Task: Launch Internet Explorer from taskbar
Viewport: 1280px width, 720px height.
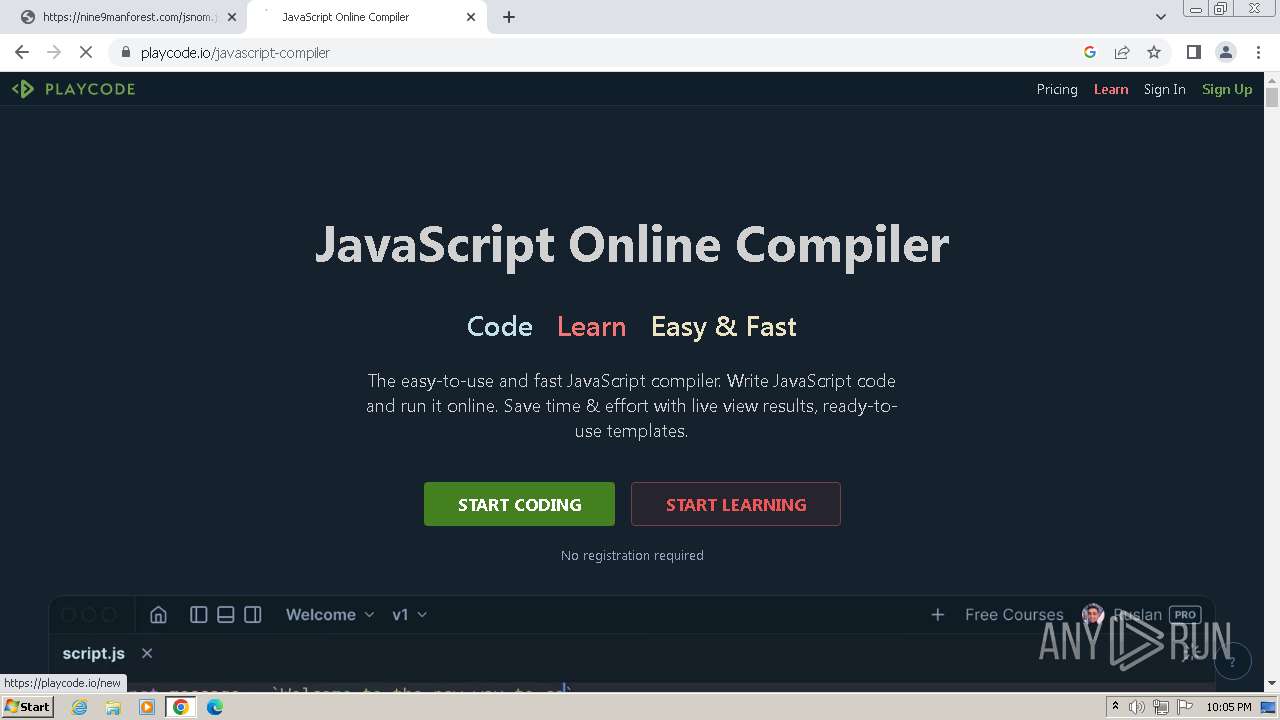Action: point(80,707)
